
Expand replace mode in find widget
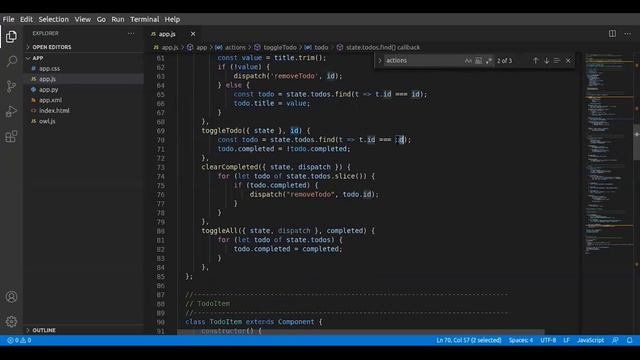(x=380, y=60)
